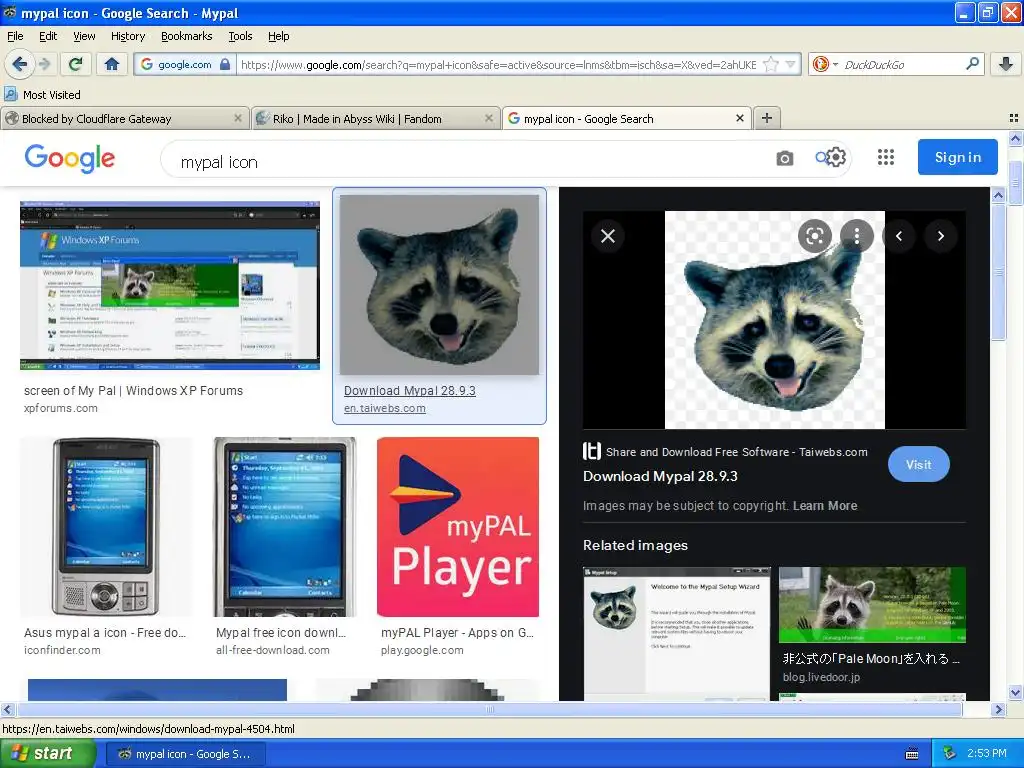Open the History menu
This screenshot has height=768, width=1024.
[x=127, y=36]
